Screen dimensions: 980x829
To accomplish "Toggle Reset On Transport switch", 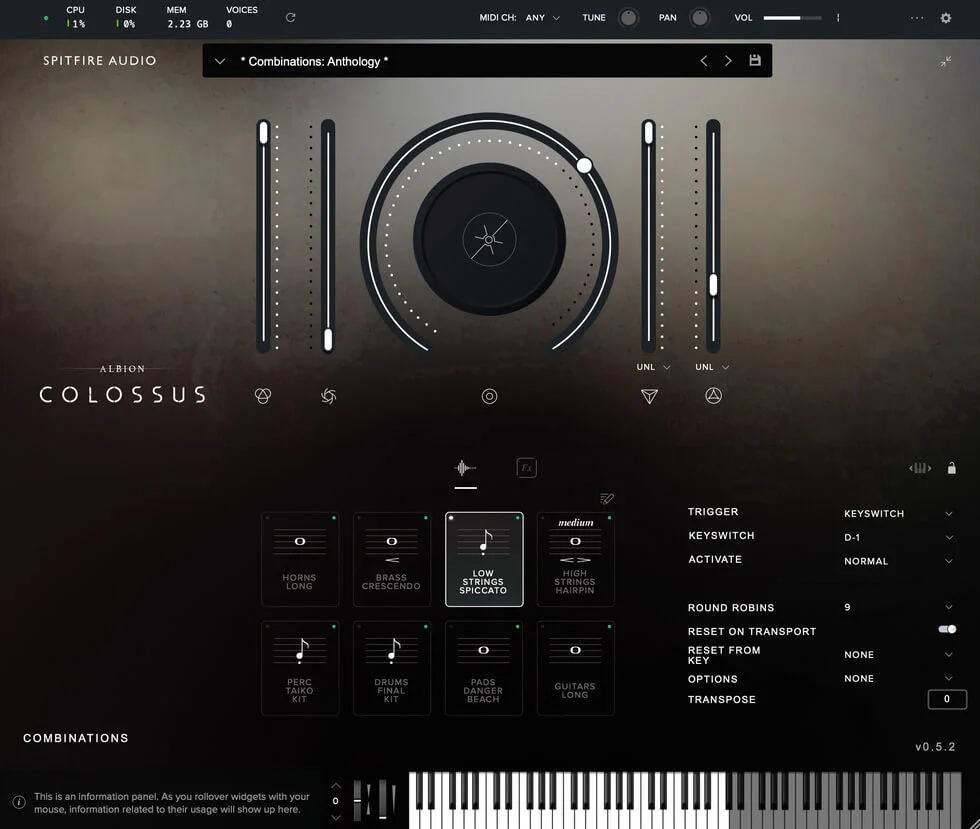I will click(x=948, y=630).
